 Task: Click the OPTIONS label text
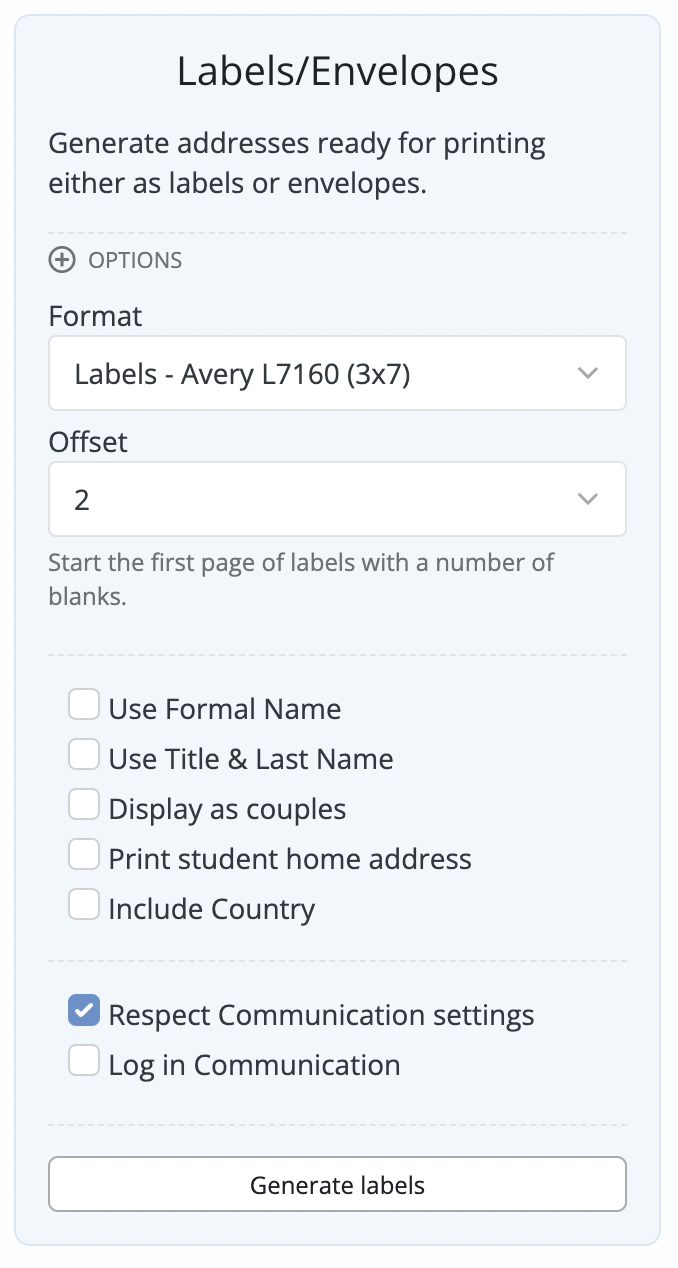click(x=133, y=260)
